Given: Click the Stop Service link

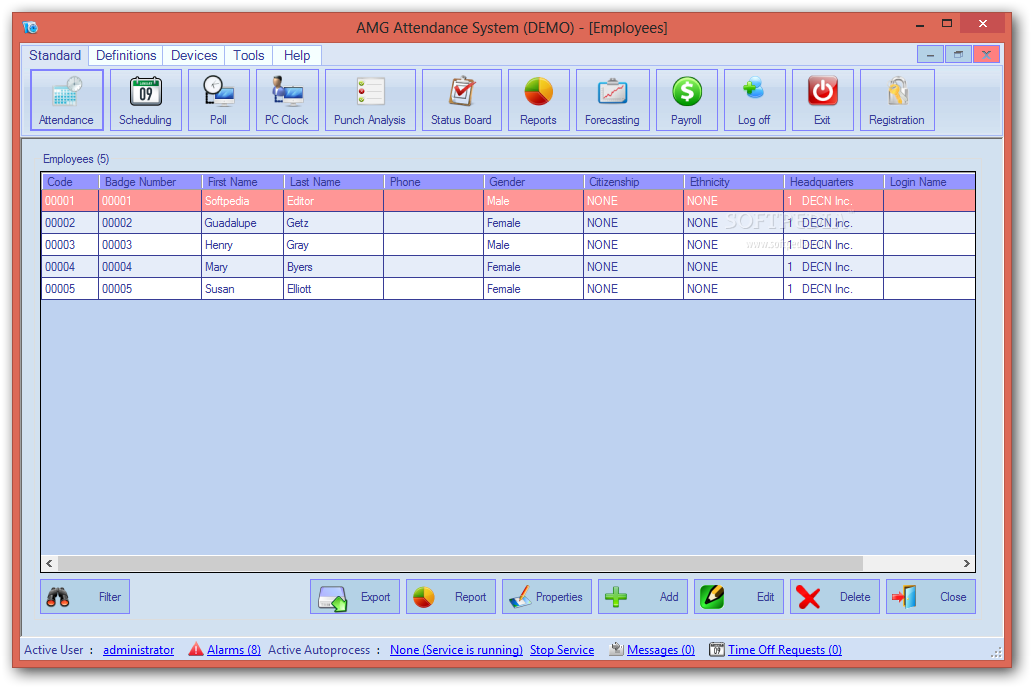Looking at the screenshot, I should coord(562,650).
